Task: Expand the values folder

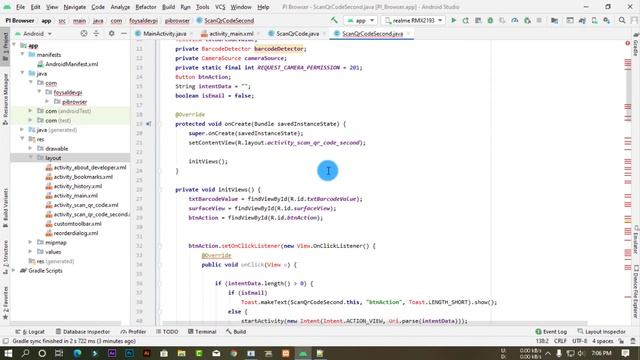Action: [30, 251]
